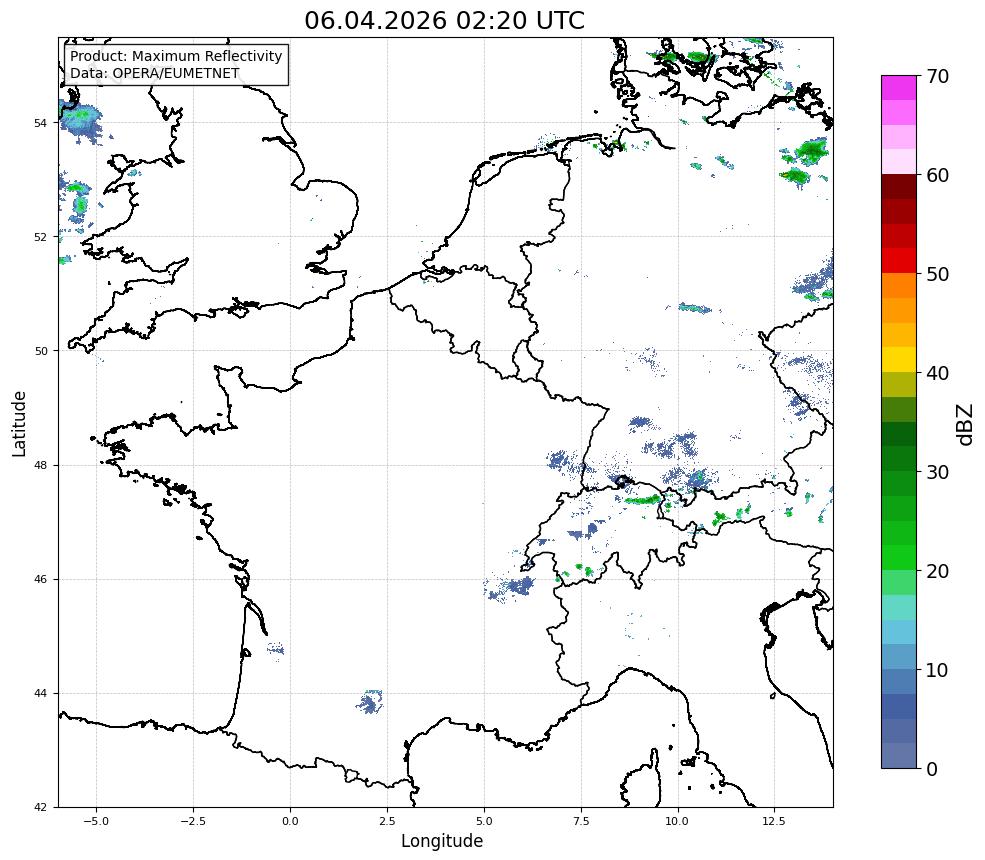Click the yellow colorbar segment above 40

(x=899, y=361)
